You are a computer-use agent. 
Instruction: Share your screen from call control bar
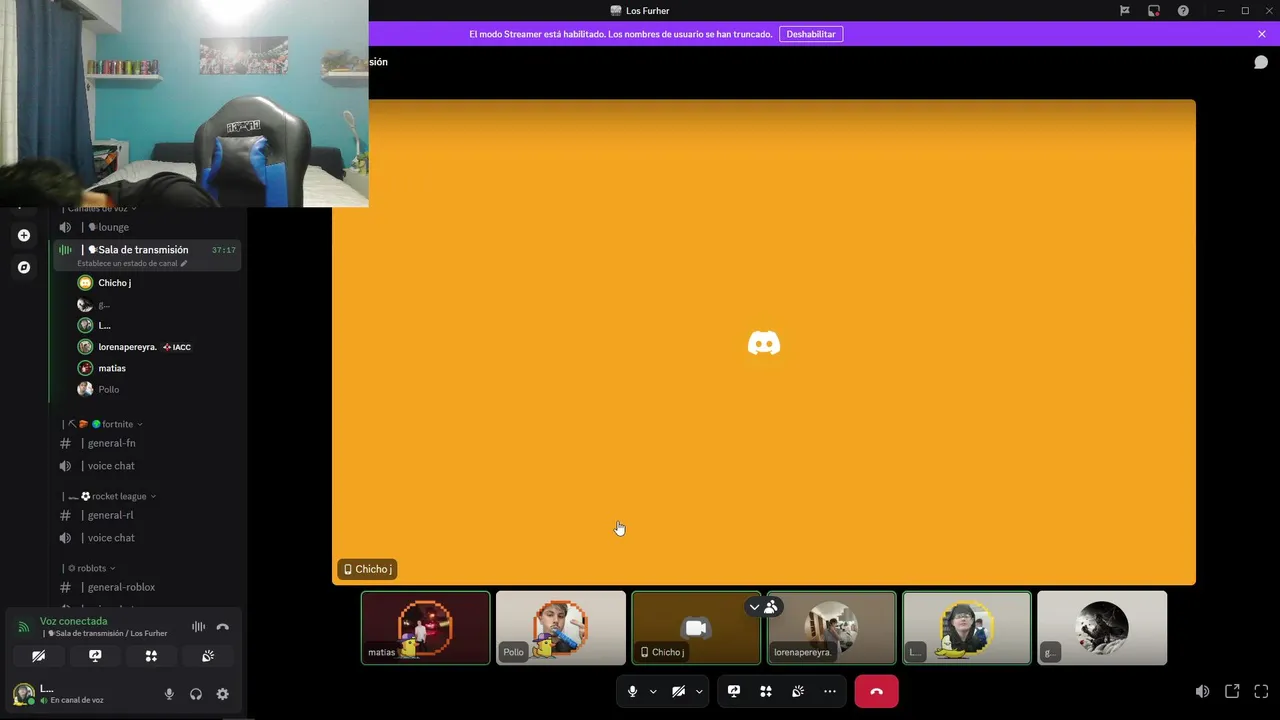coord(734,691)
